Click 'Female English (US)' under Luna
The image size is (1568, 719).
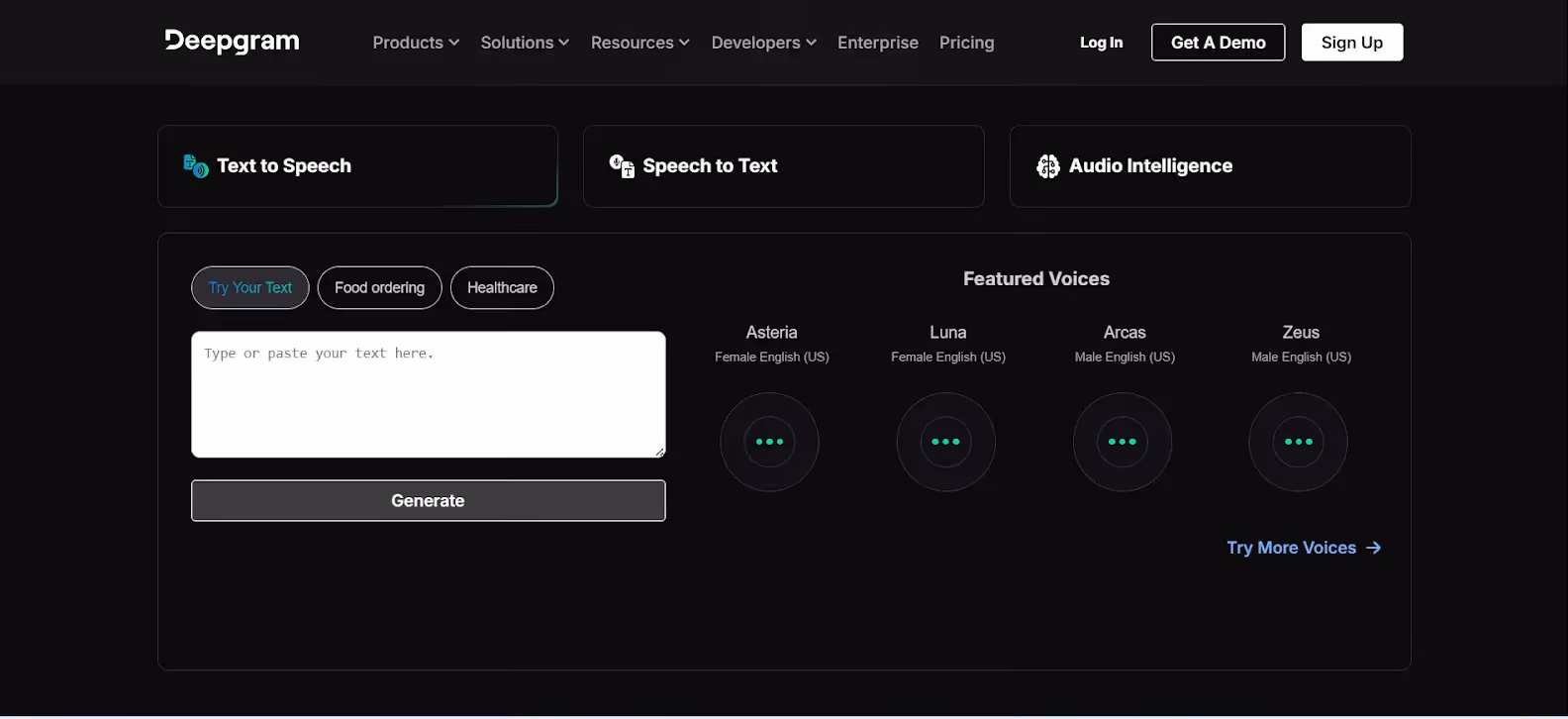948,358
